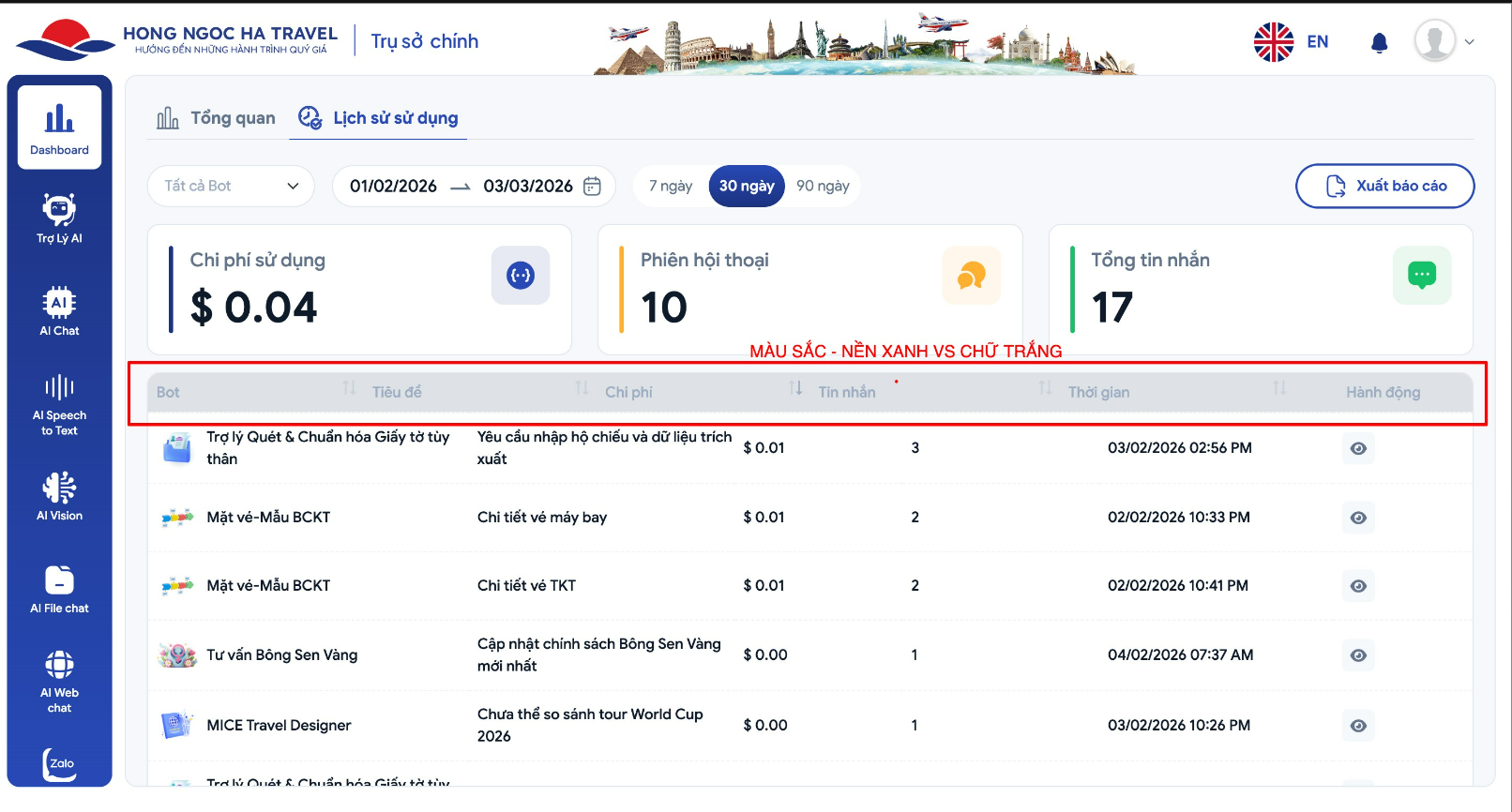Switch to the Tổng quan tab
1512x812 pixels.
217,118
